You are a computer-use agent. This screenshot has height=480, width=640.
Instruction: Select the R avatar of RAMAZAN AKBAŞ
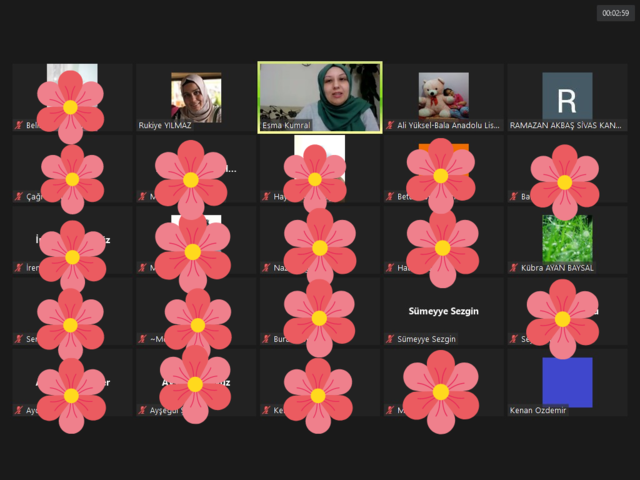pyautogui.click(x=567, y=96)
